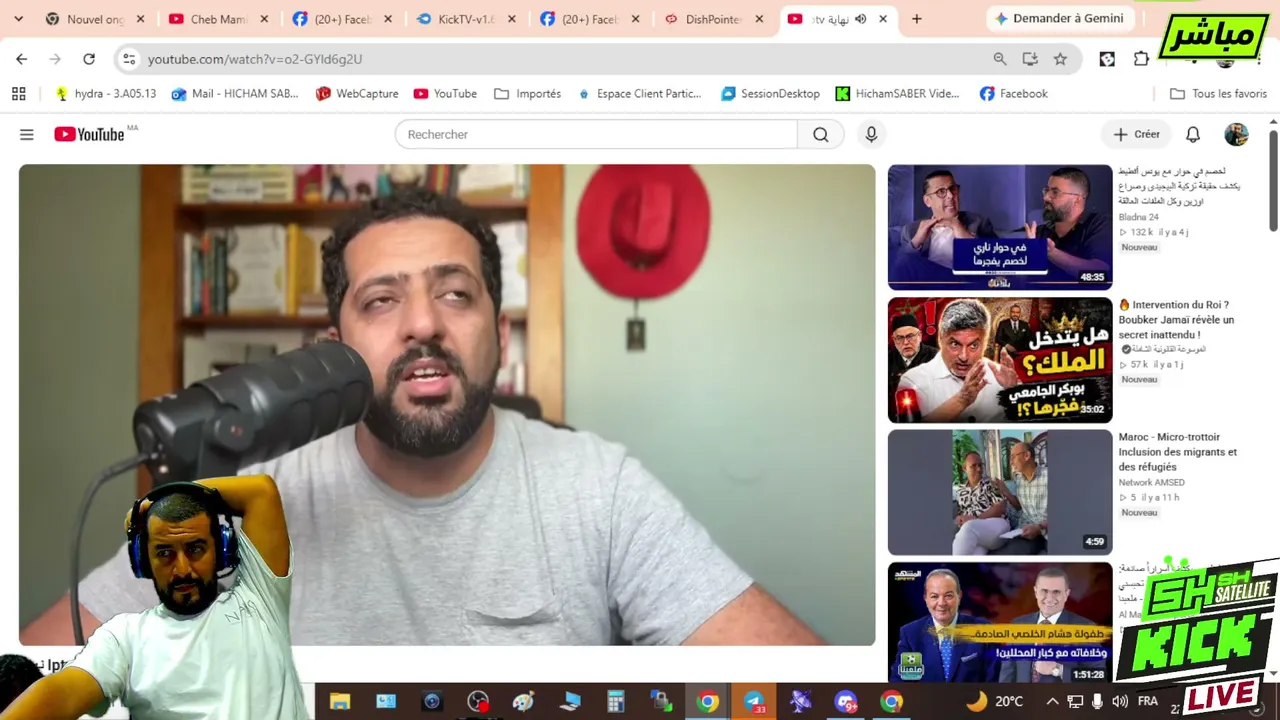Viewport: 1280px width, 720px height.
Task: Close the DishPointer tab
Action: tap(759, 19)
